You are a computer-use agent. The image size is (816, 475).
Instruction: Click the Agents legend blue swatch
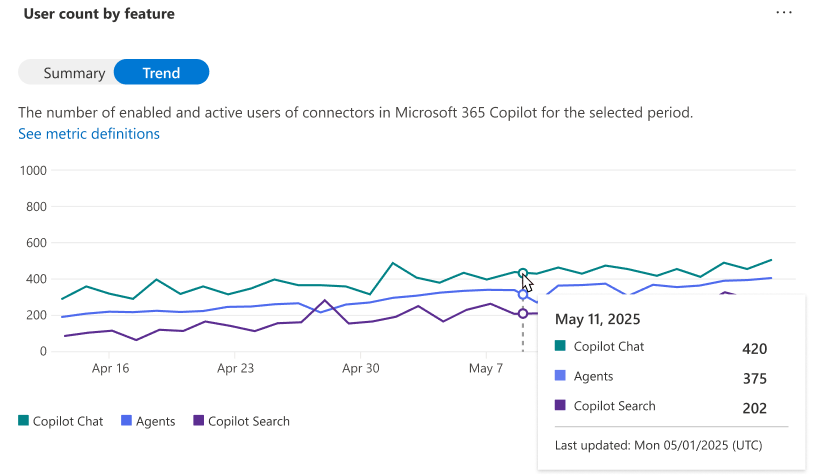coord(126,420)
